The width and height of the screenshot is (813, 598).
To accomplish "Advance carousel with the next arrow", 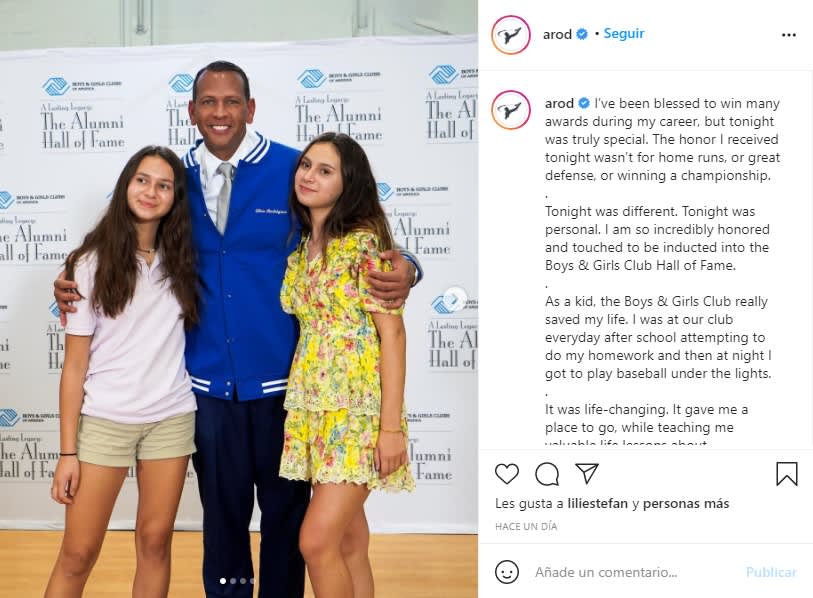I will 455,299.
